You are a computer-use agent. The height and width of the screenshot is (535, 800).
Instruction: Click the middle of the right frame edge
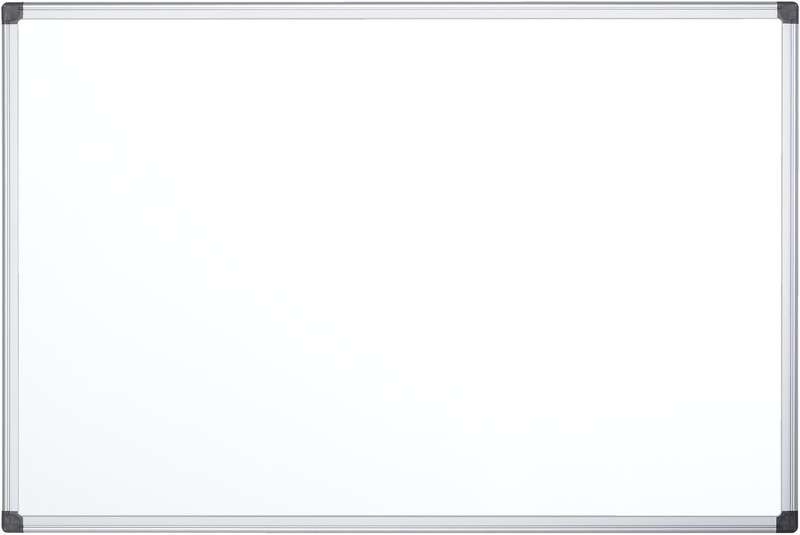789,267
